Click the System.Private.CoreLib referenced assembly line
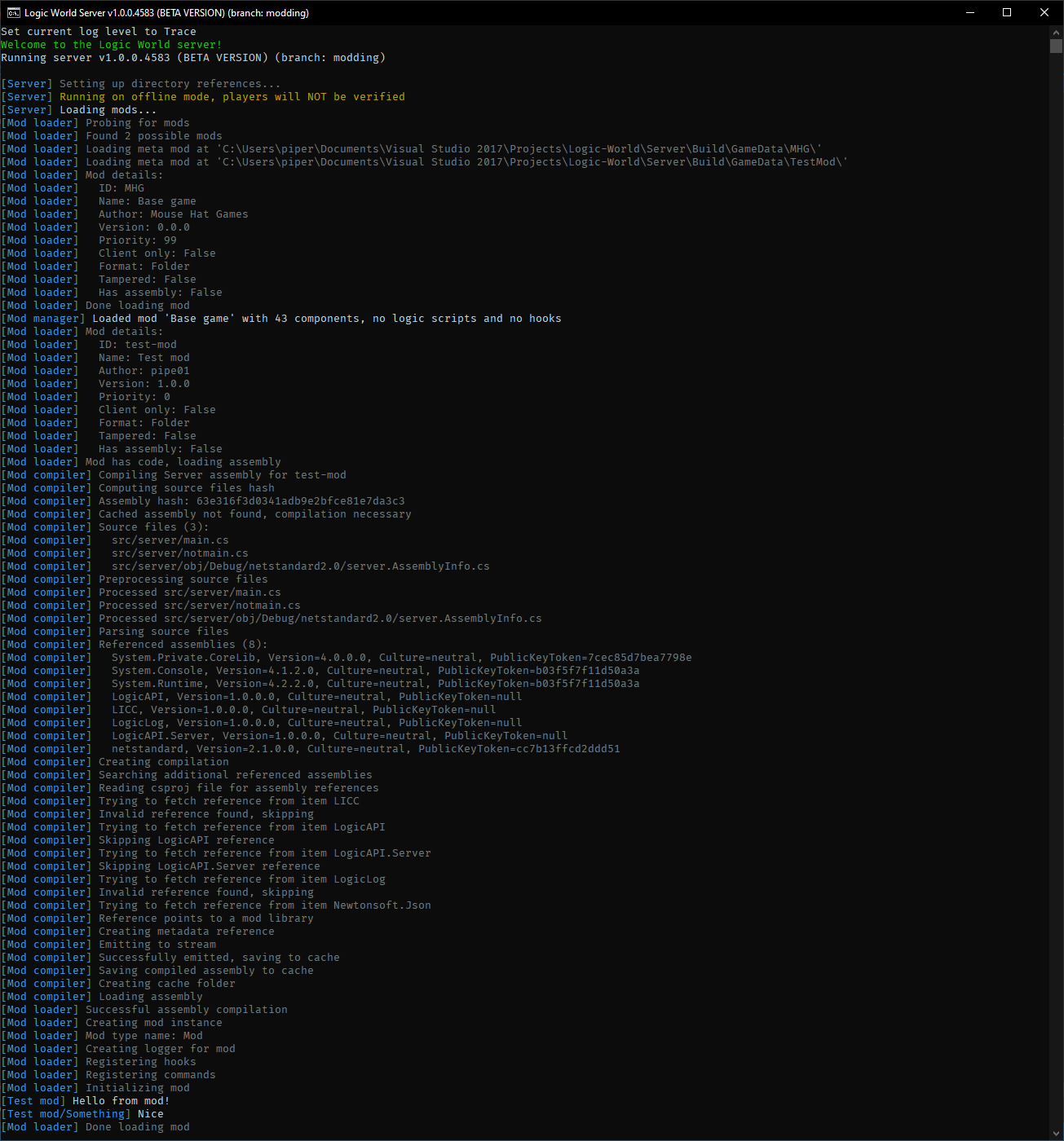The width and height of the screenshot is (1064, 1141). pyautogui.click(x=401, y=658)
